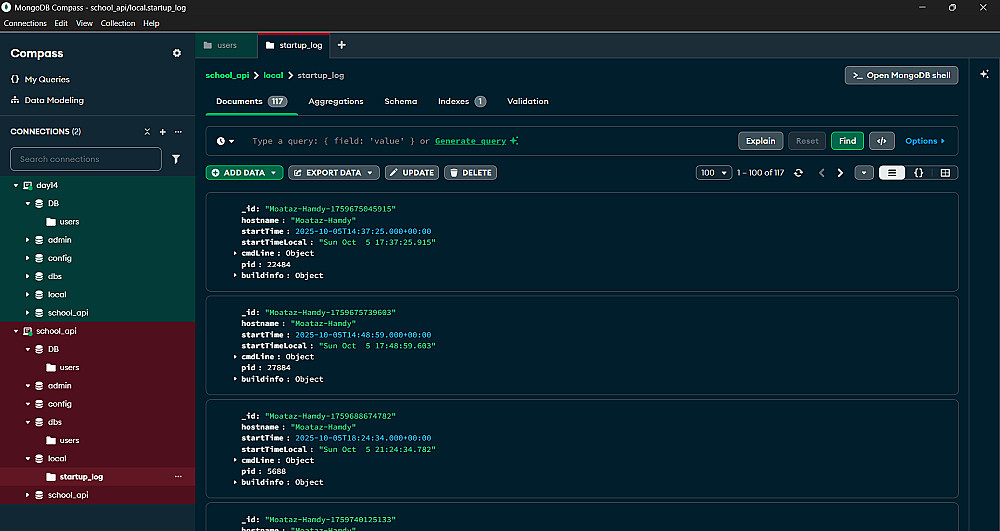Click the Open MongoDB shell button
The height and width of the screenshot is (531, 1000).
(901, 75)
